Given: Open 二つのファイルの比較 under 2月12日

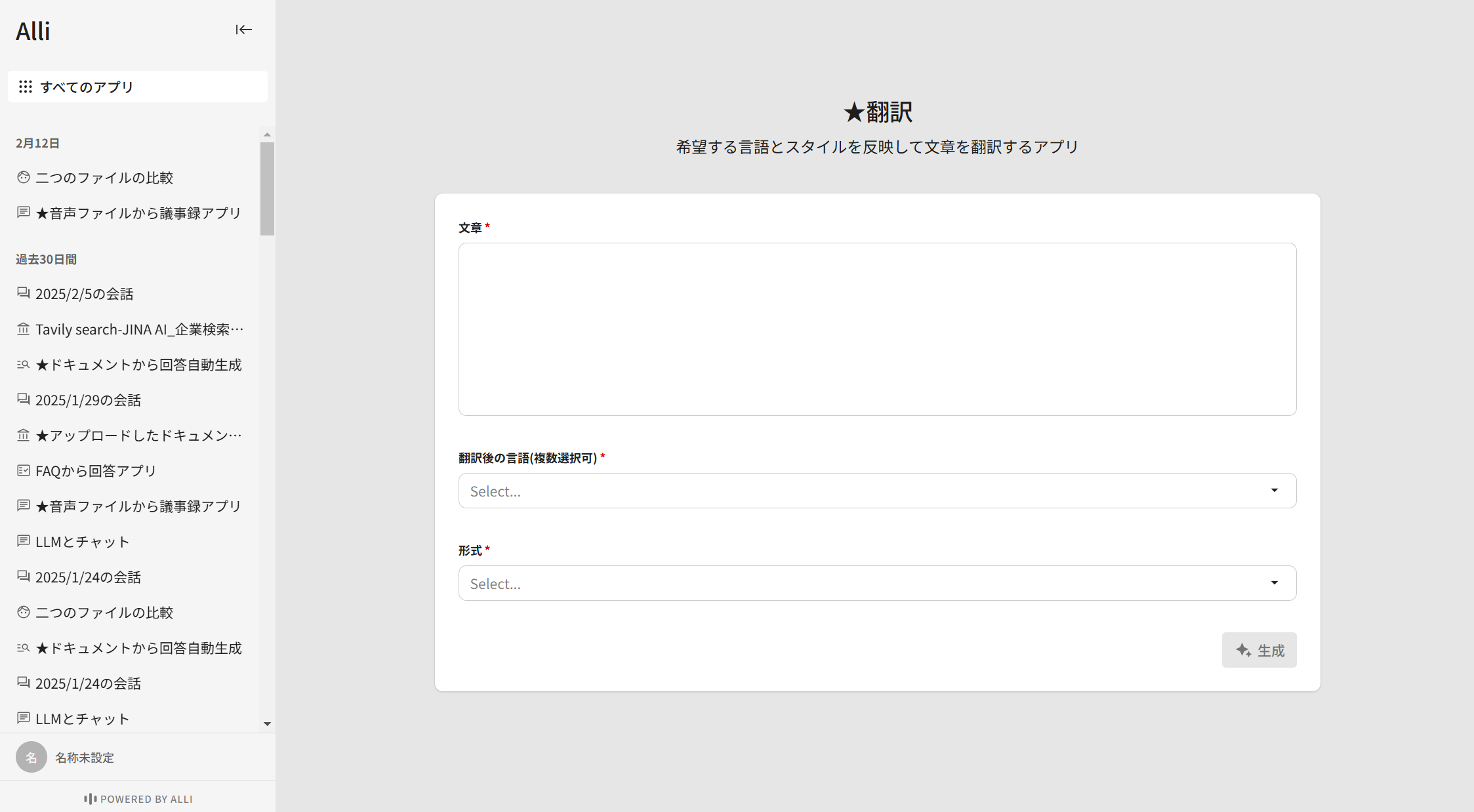Looking at the screenshot, I should tap(104, 178).
